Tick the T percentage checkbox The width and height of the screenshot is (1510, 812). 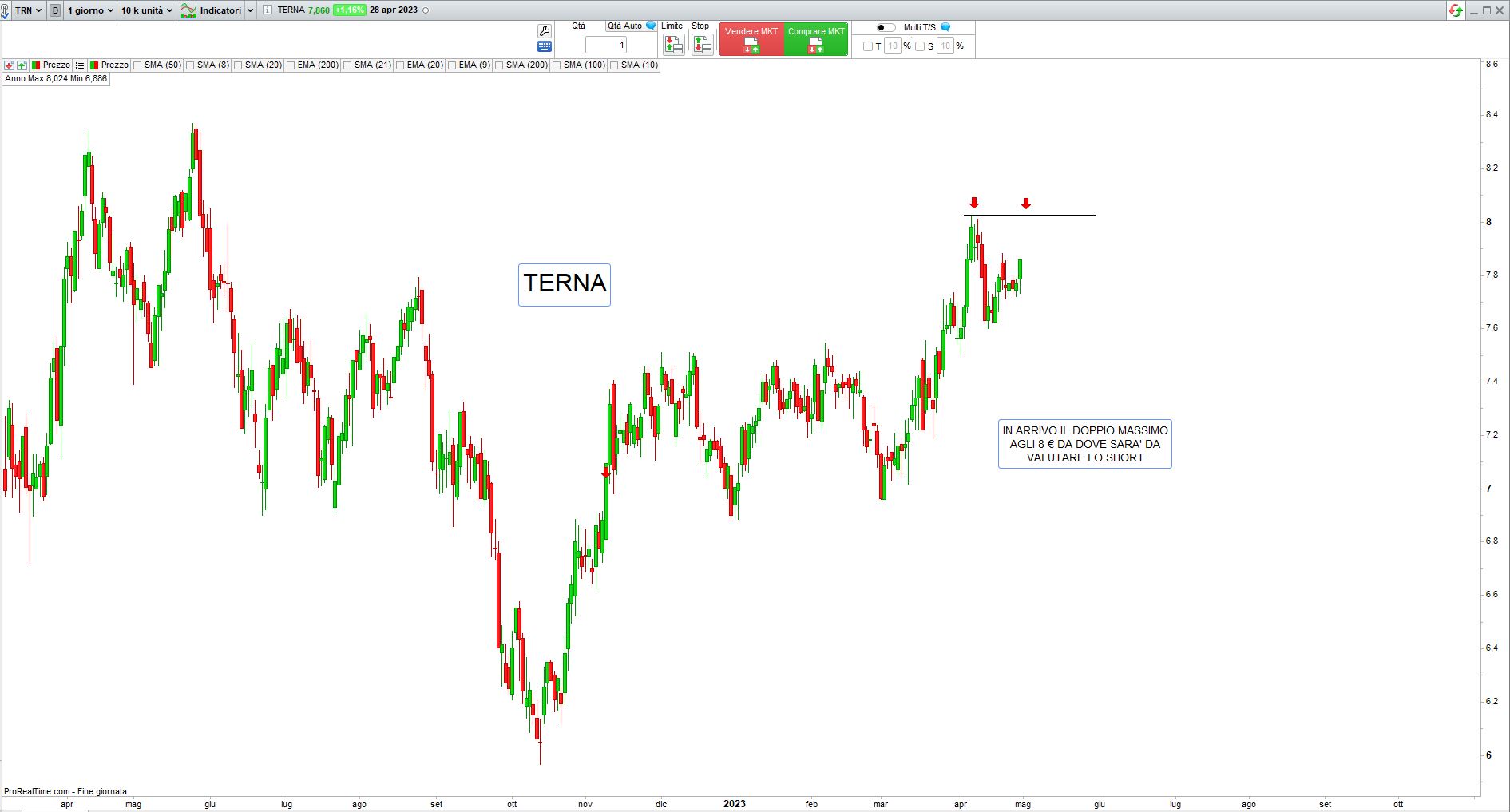(868, 46)
